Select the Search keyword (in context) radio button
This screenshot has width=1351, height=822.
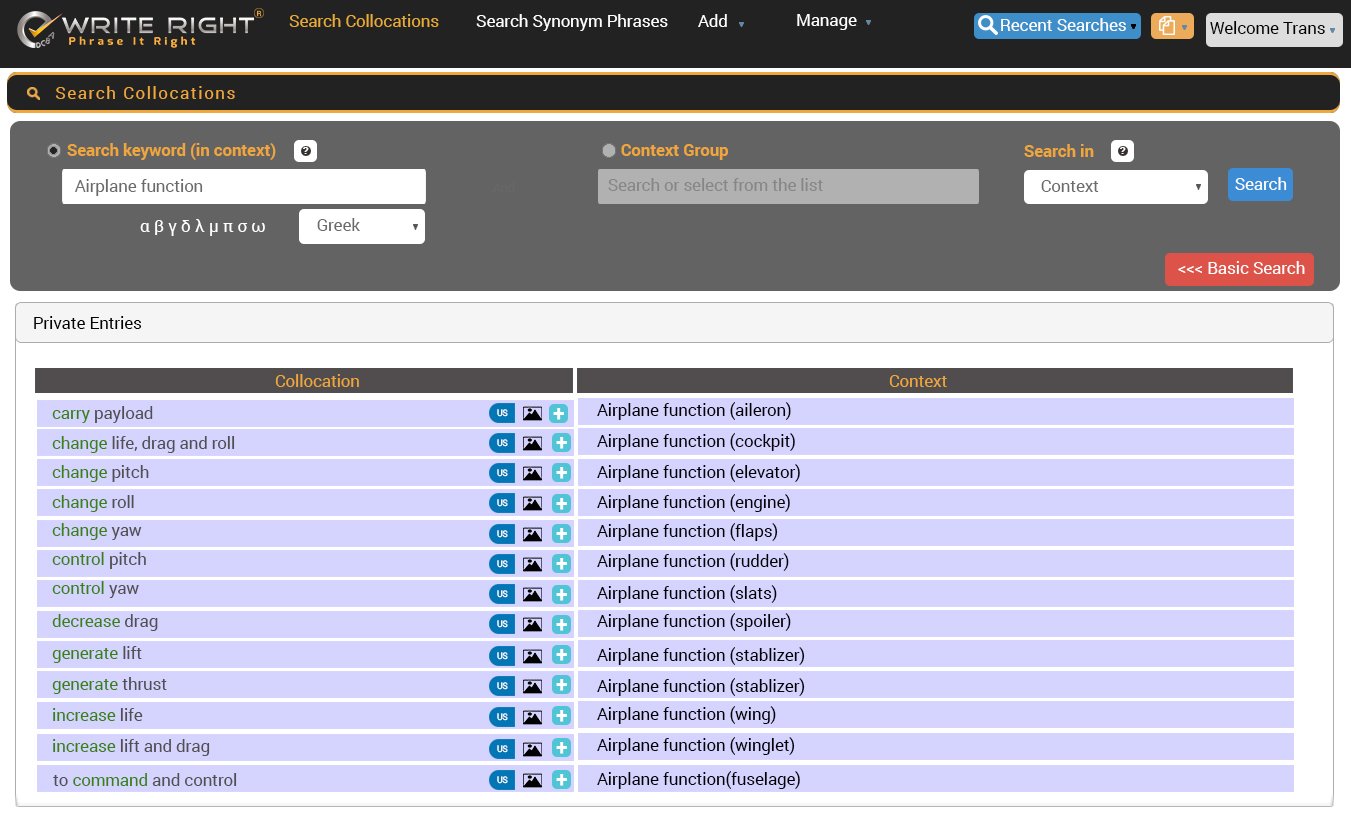tap(54, 151)
